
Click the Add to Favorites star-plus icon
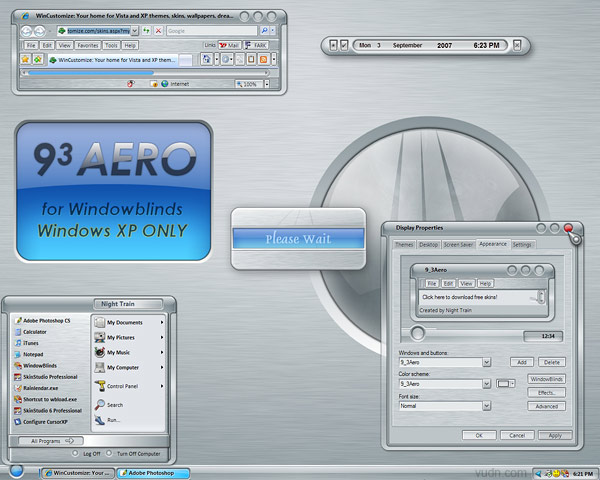coord(38,59)
